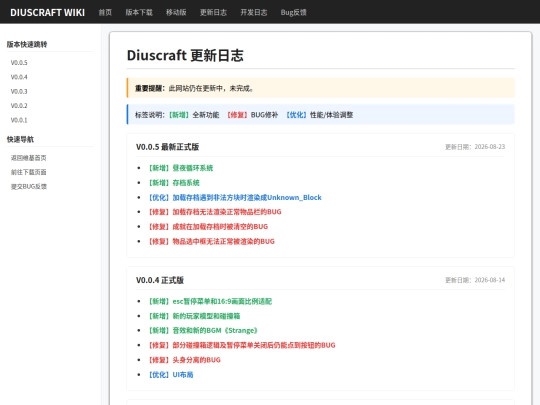Click the 更新日期 2026-08-23 text
Viewport: 540px width, 405px height.
(475, 147)
